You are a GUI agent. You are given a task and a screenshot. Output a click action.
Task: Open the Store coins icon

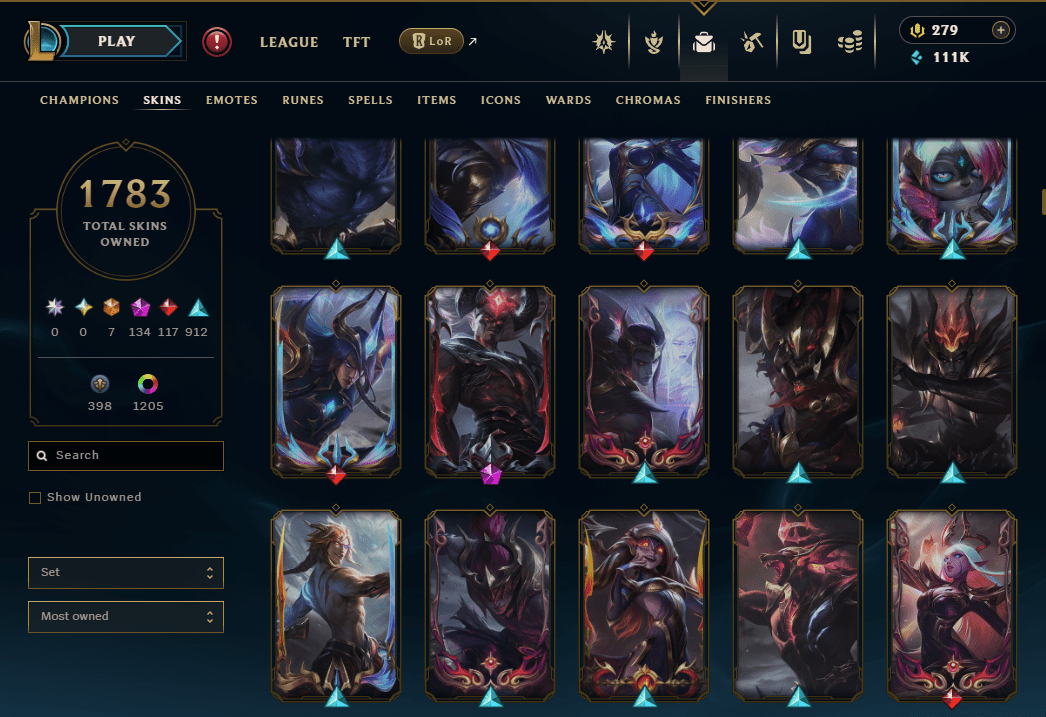coord(851,42)
